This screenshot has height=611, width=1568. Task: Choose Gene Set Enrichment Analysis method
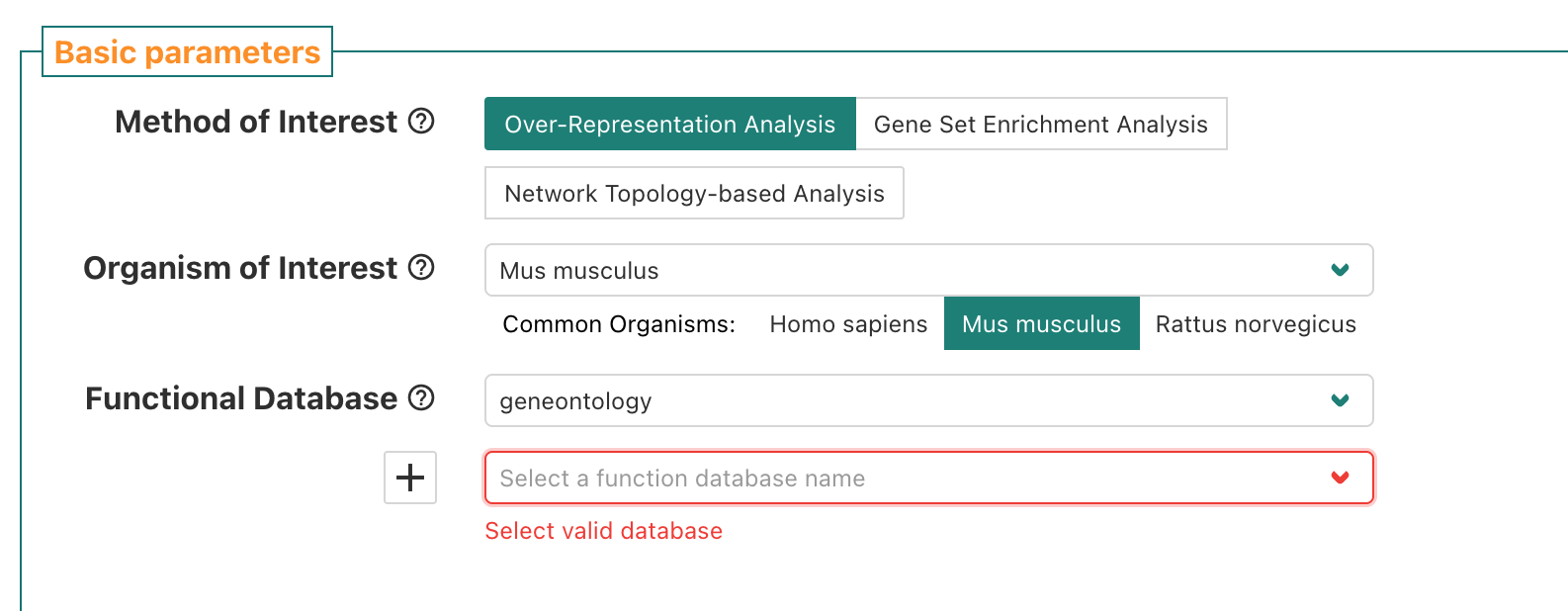1040,125
